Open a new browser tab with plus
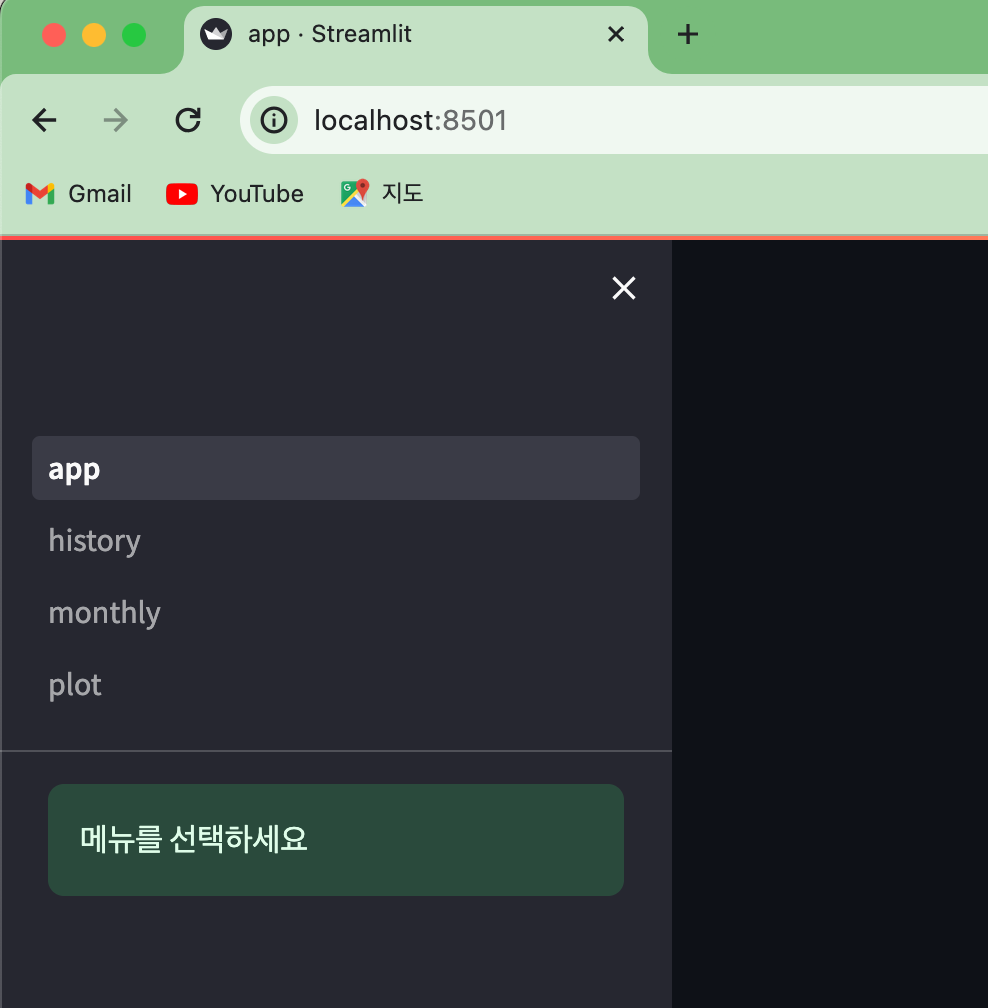This screenshot has width=988, height=1008. (688, 34)
